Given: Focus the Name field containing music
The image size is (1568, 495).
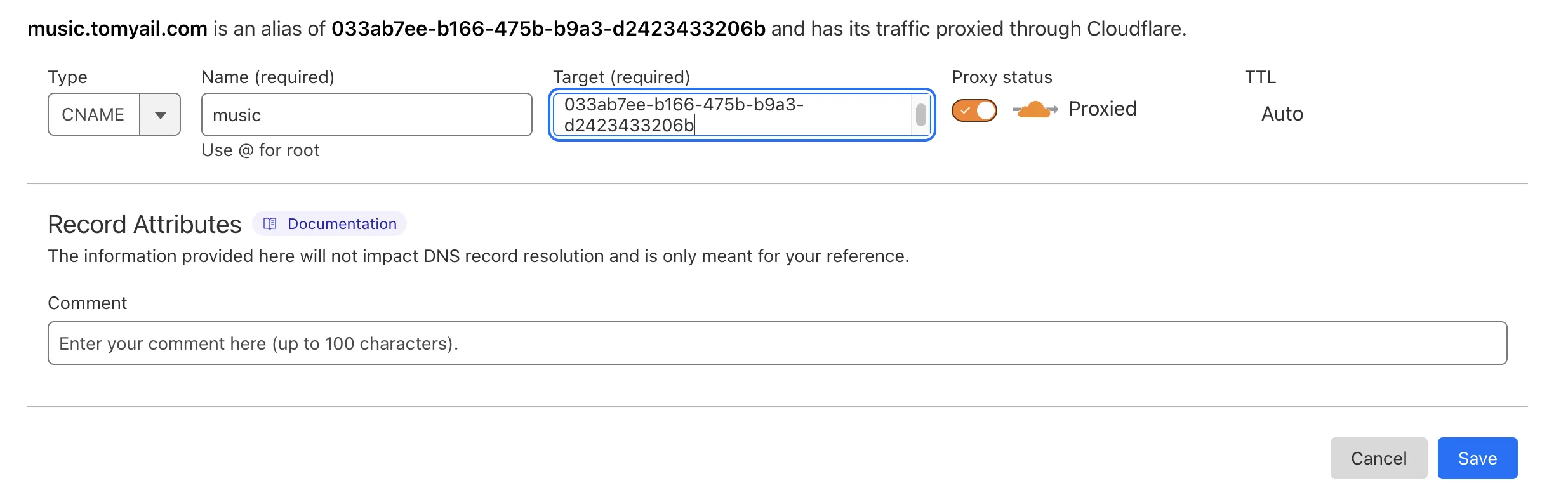Looking at the screenshot, I should pyautogui.click(x=366, y=115).
